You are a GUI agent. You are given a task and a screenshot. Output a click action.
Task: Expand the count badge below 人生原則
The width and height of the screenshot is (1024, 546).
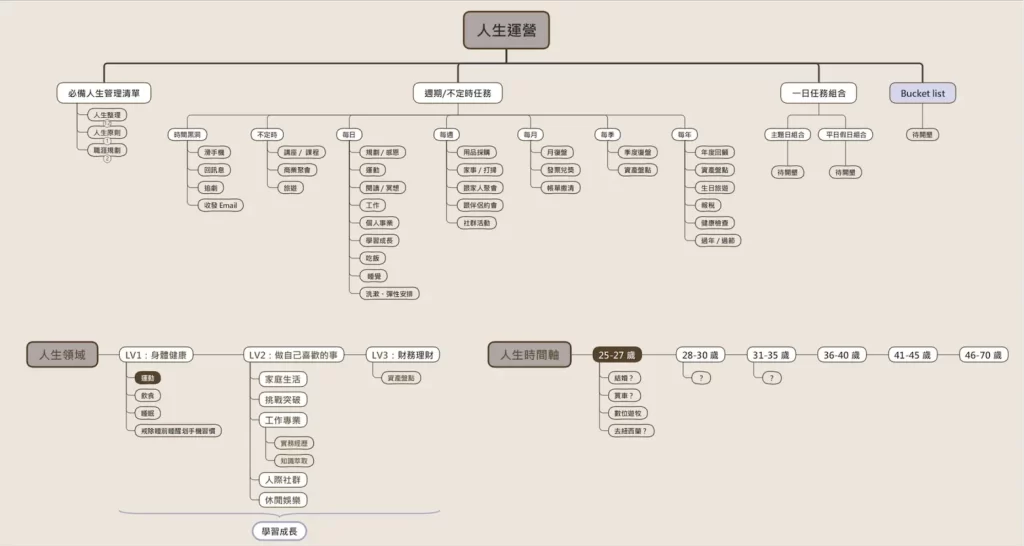point(107,141)
